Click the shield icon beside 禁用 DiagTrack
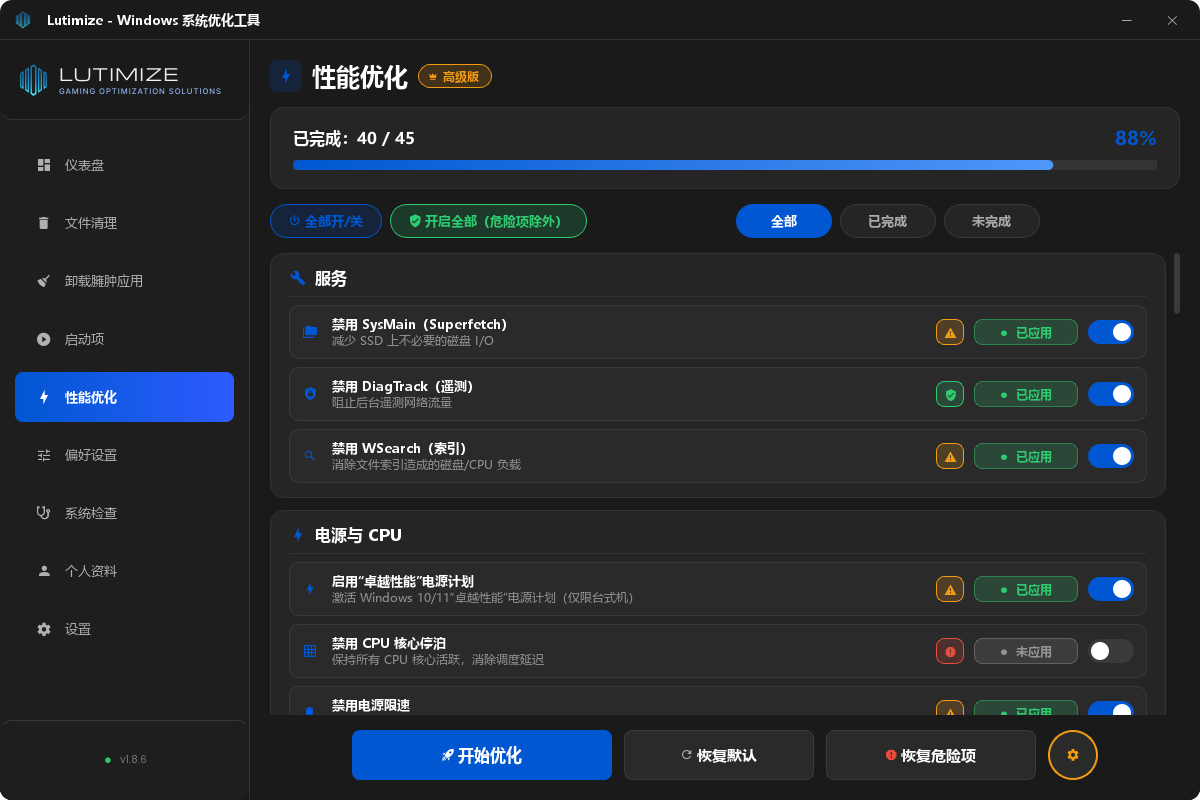The image size is (1200, 800). tap(310, 394)
